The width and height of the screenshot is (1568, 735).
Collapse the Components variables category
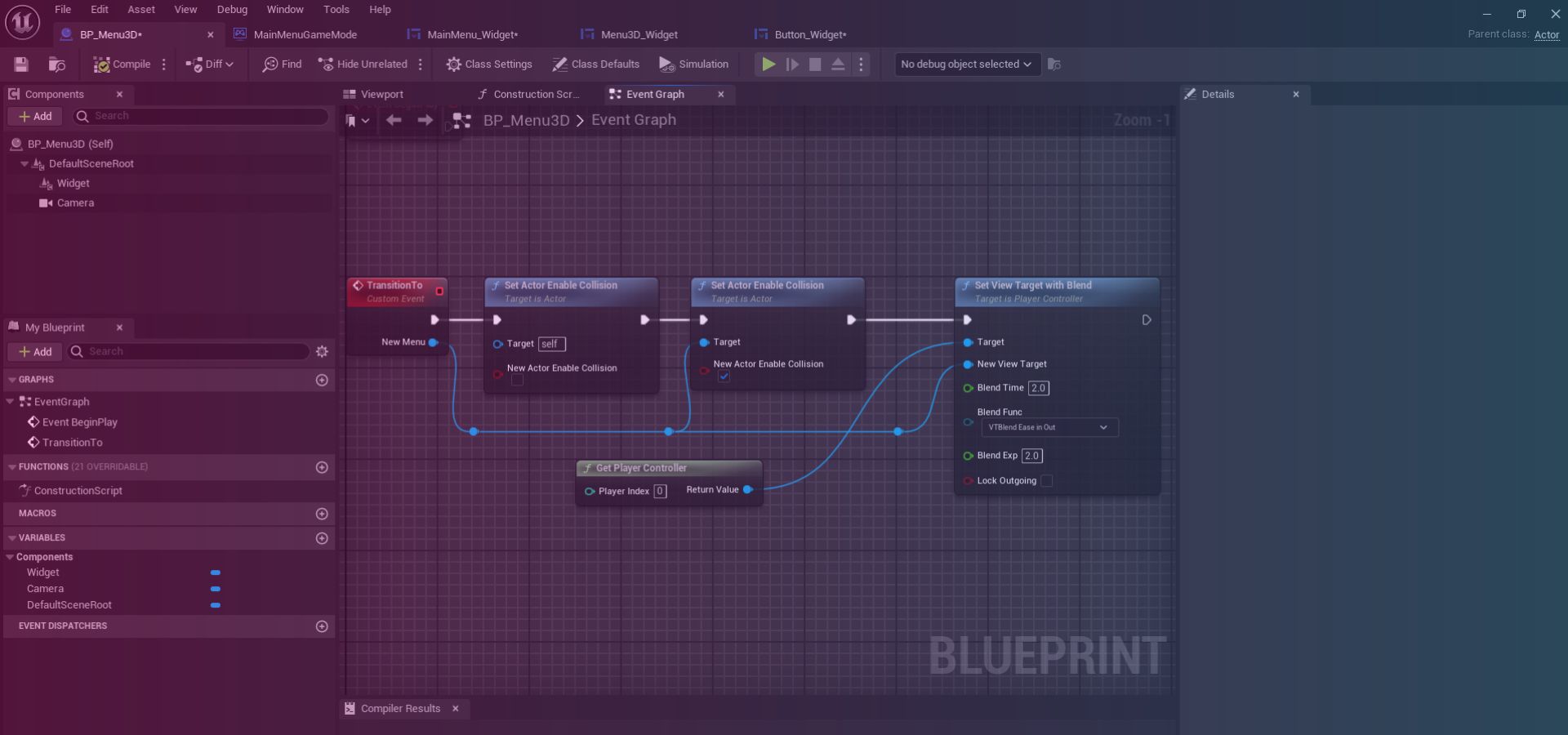point(10,557)
